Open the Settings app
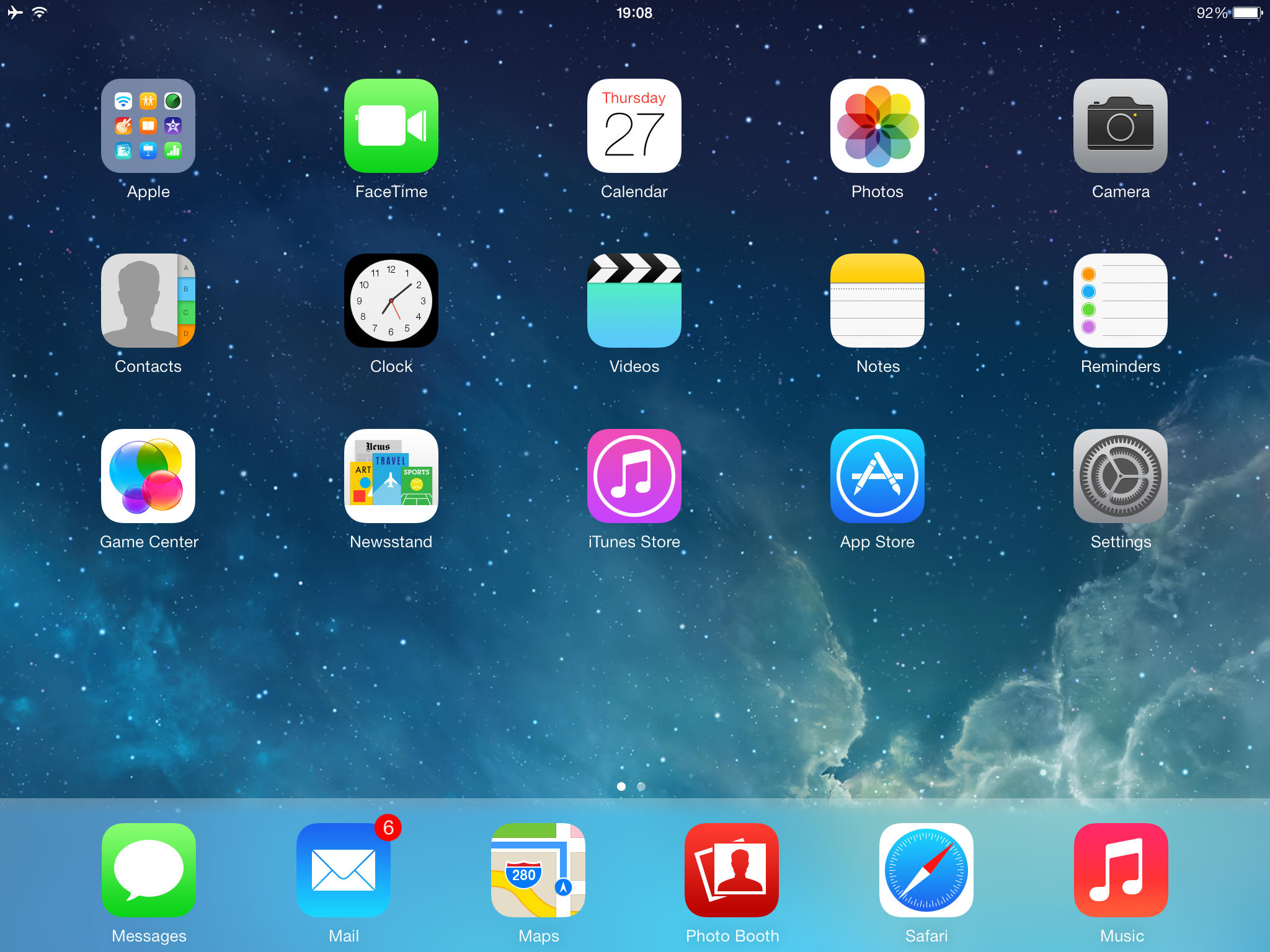This screenshot has width=1270, height=952. pyautogui.click(x=1120, y=476)
